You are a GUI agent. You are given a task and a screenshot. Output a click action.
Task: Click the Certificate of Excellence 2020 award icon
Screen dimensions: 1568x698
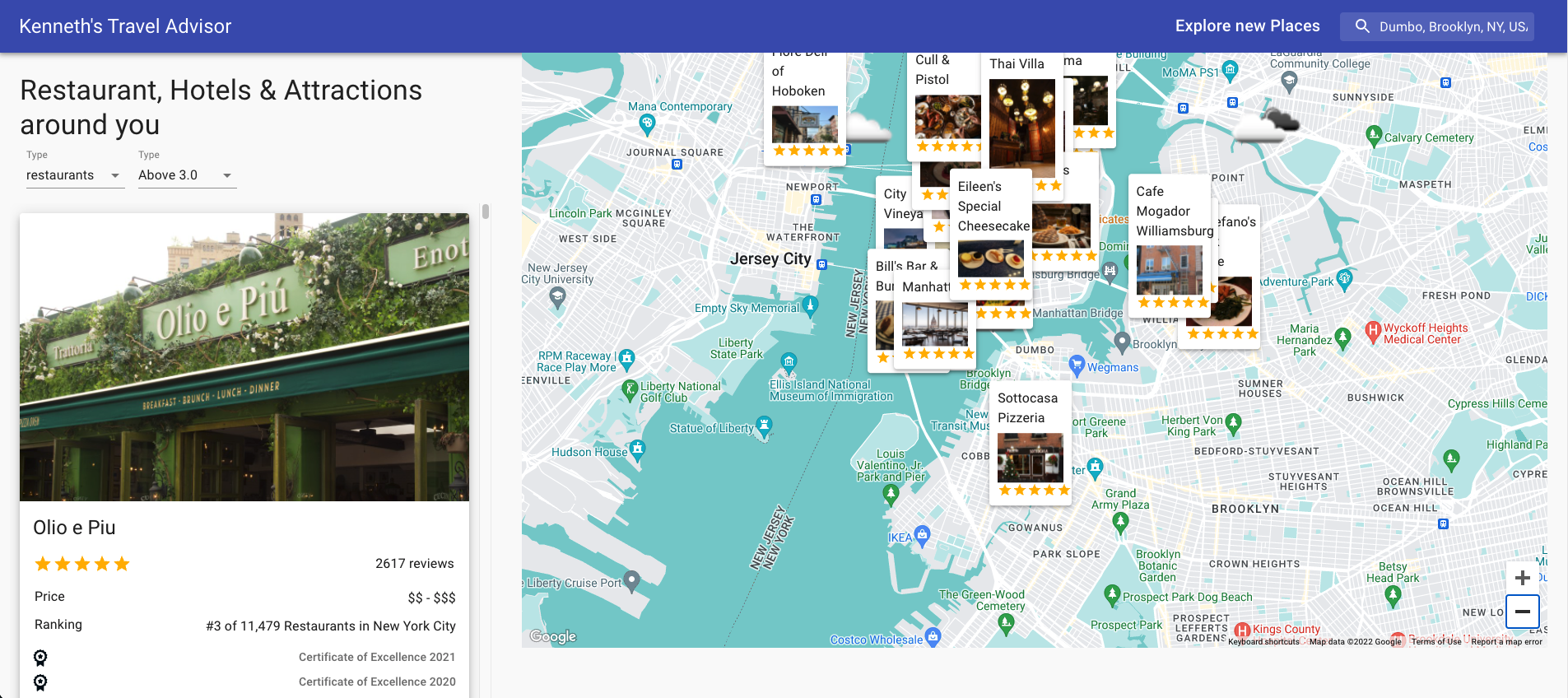(x=40, y=682)
